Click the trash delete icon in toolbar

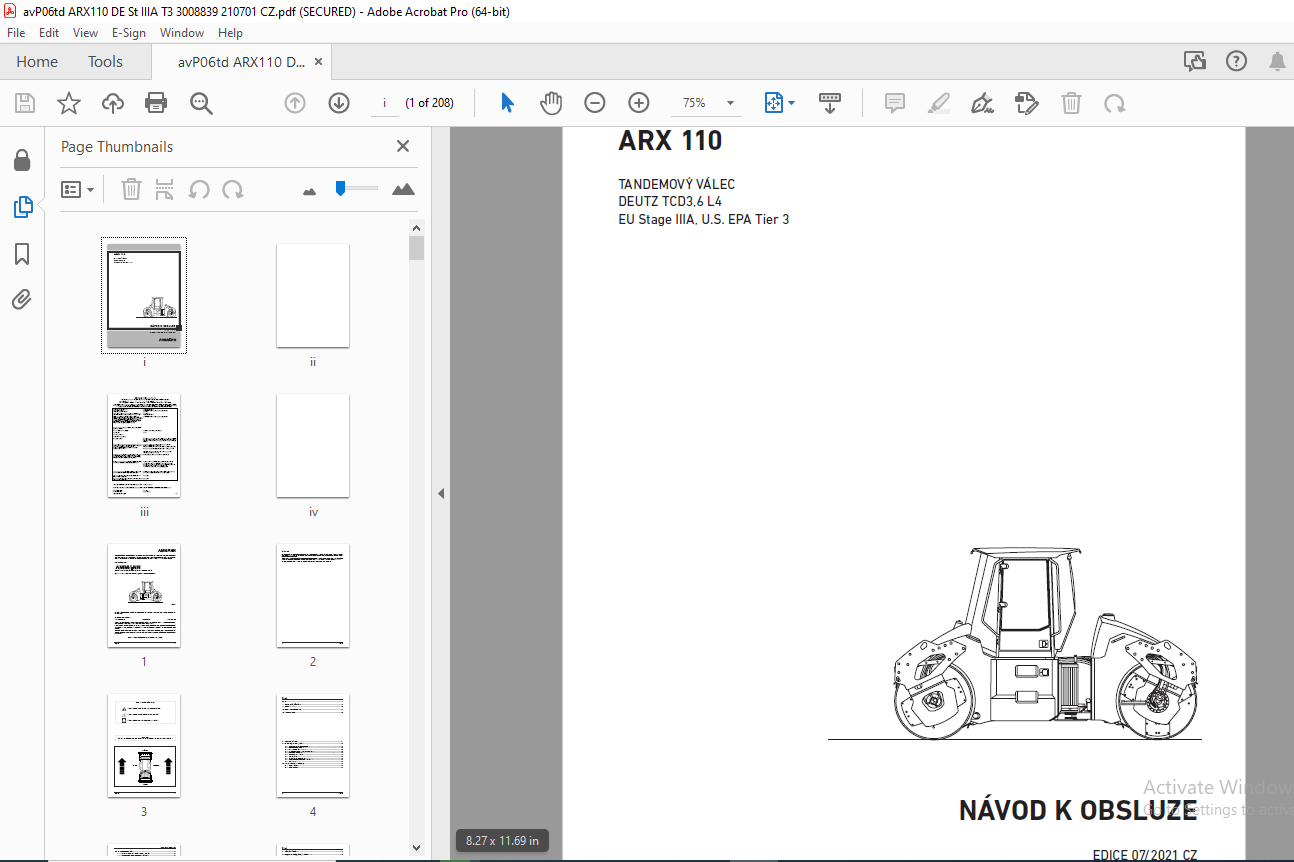pyautogui.click(x=1071, y=103)
